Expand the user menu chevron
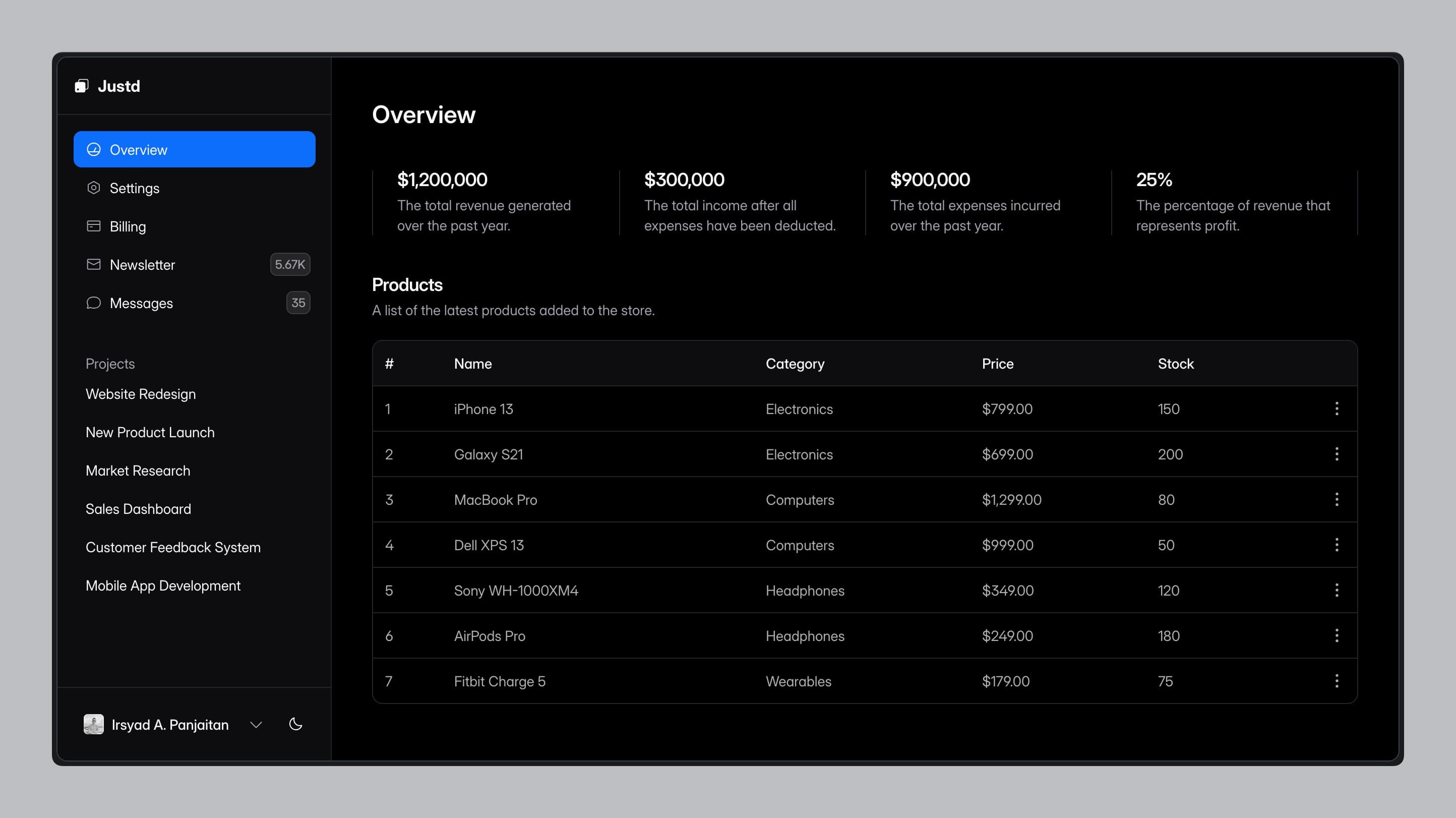1456x818 pixels. (x=256, y=725)
